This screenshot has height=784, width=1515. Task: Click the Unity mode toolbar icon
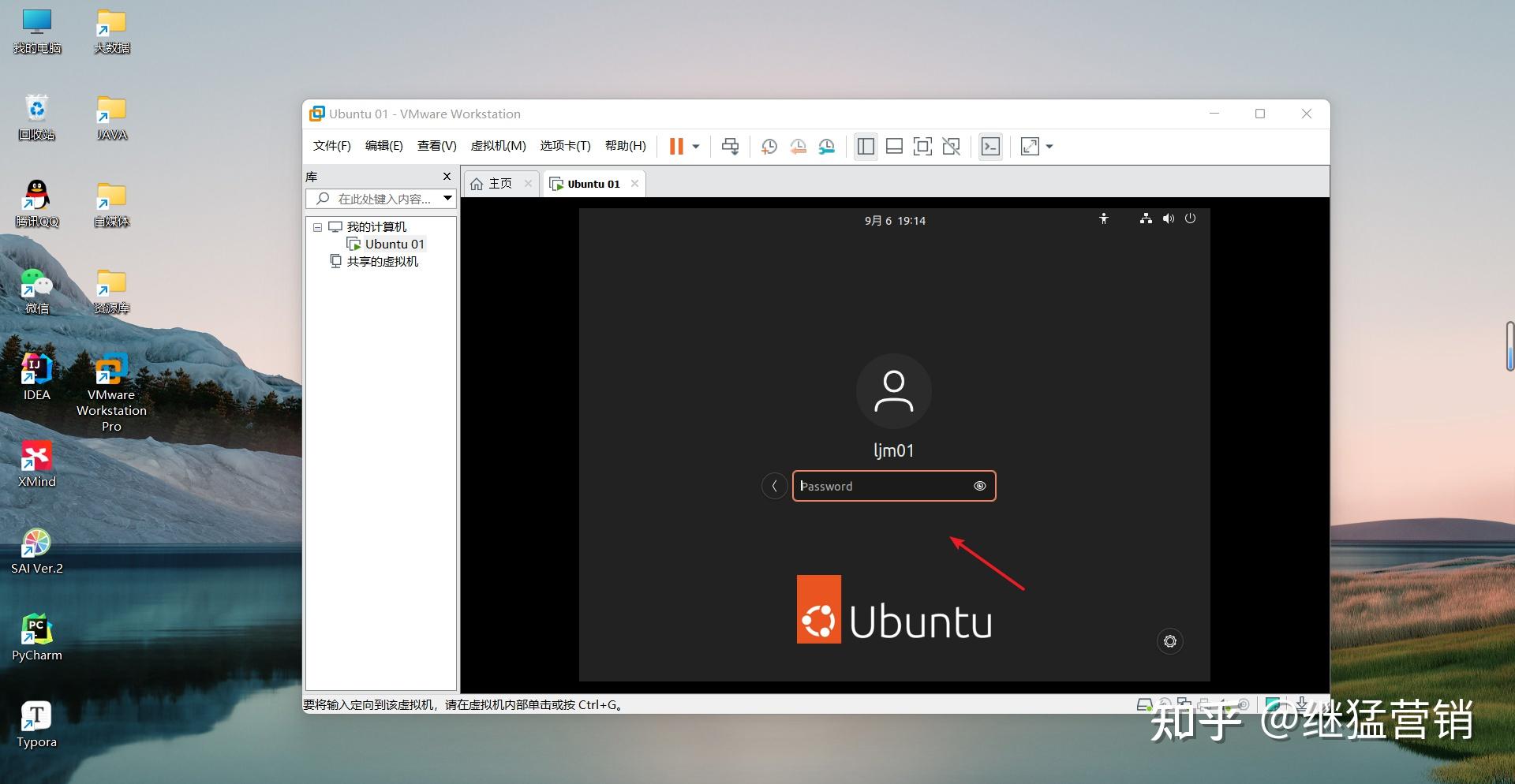(951, 146)
